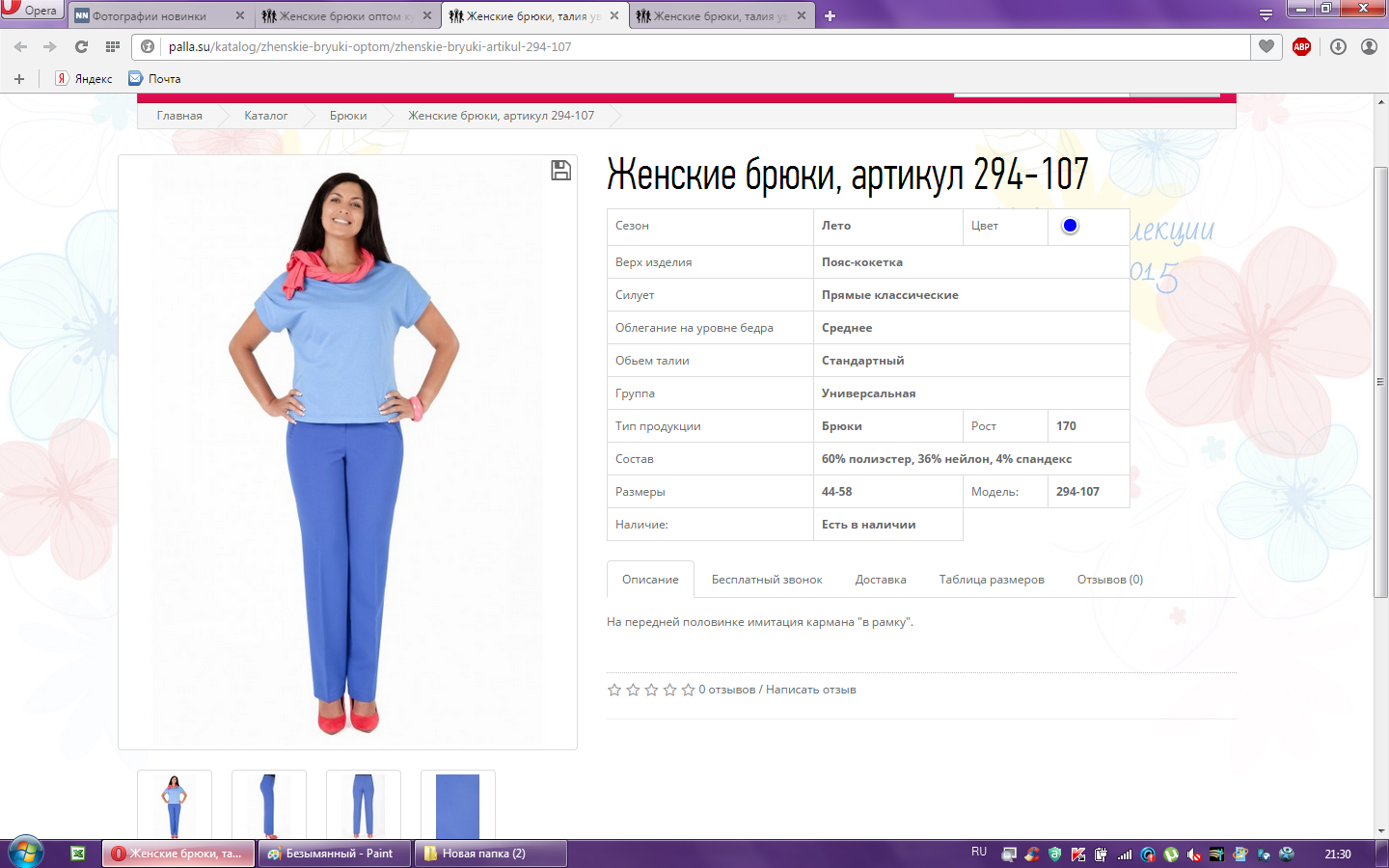
Task: Open the Speed Dial grid
Action: (113, 46)
